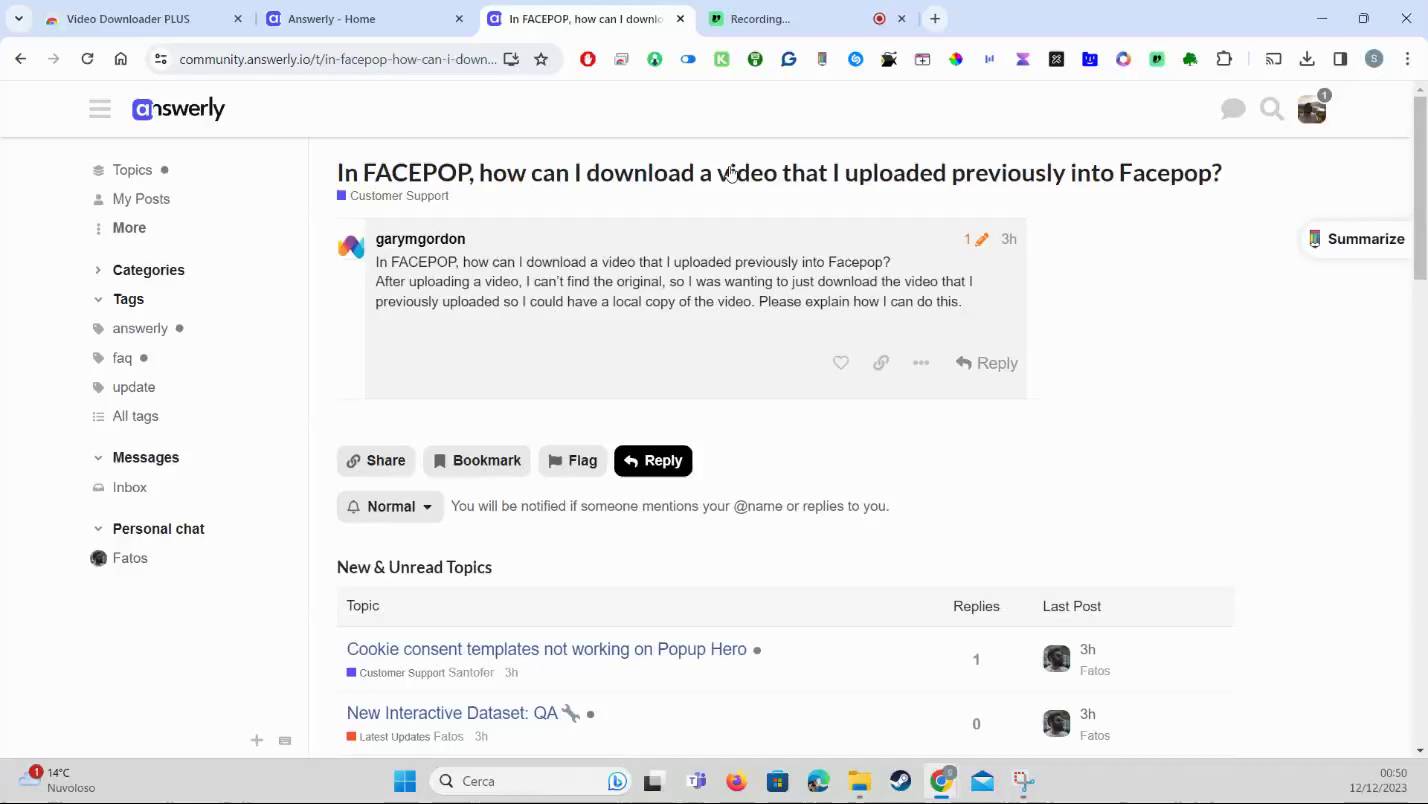Click the Summarize button
This screenshot has width=1428, height=804.
pyautogui.click(x=1356, y=239)
